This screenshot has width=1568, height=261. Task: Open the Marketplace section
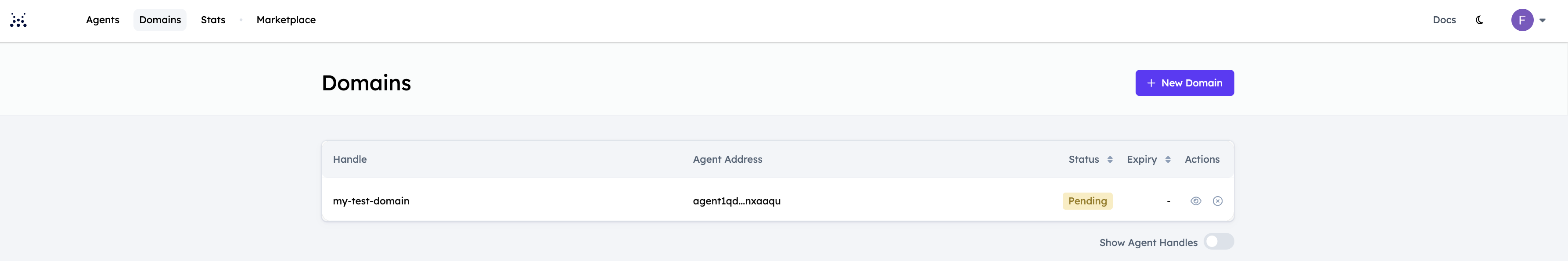tap(286, 20)
